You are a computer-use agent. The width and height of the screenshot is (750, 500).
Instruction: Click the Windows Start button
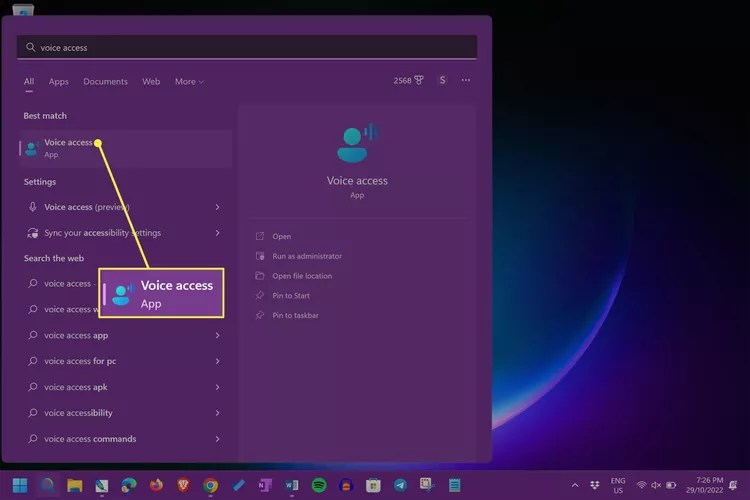[20, 485]
